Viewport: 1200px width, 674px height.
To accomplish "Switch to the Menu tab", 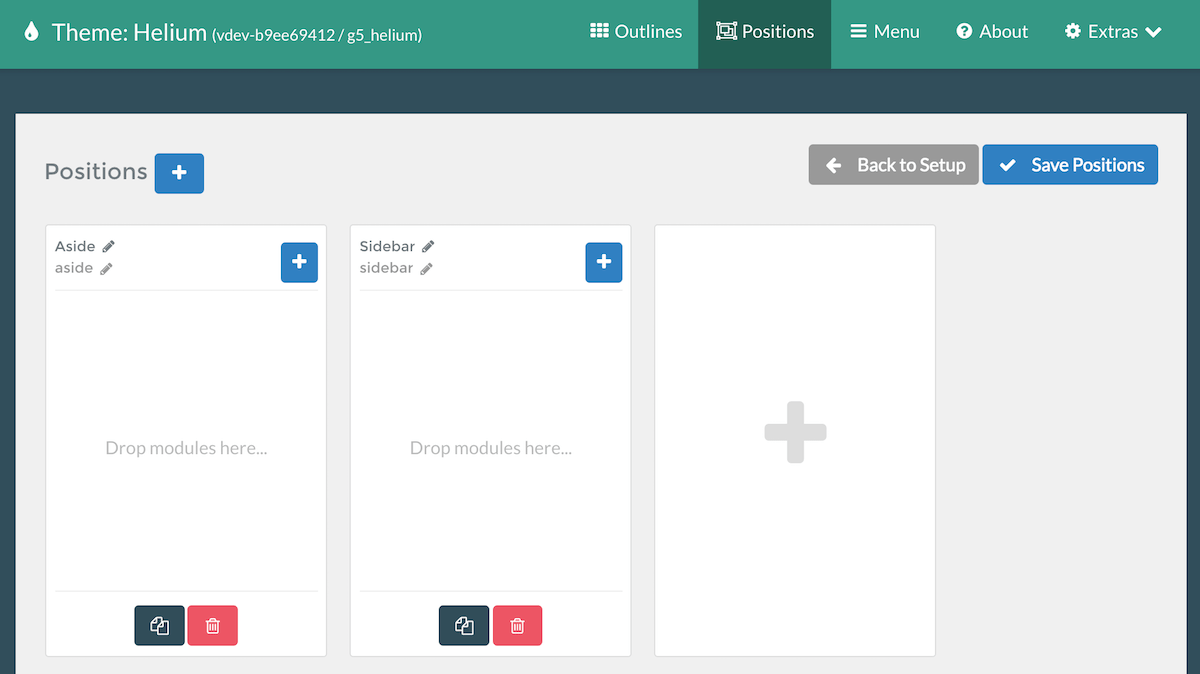I will pos(885,32).
